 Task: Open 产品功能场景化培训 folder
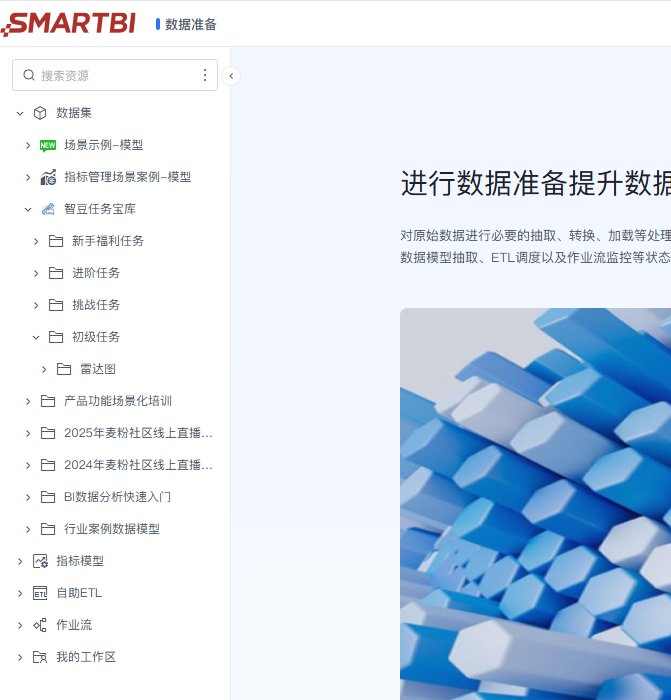[115, 401]
